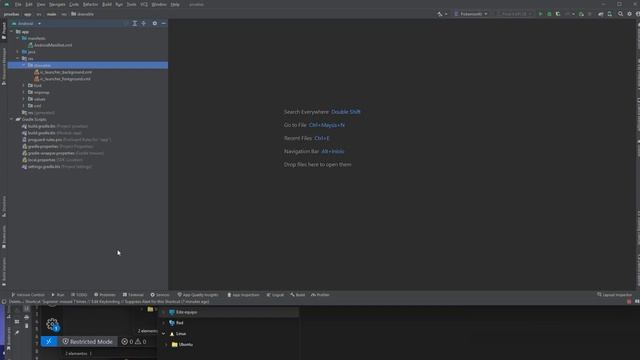Open the Device Manager toolbar icon

pyautogui.click(x=609, y=14)
